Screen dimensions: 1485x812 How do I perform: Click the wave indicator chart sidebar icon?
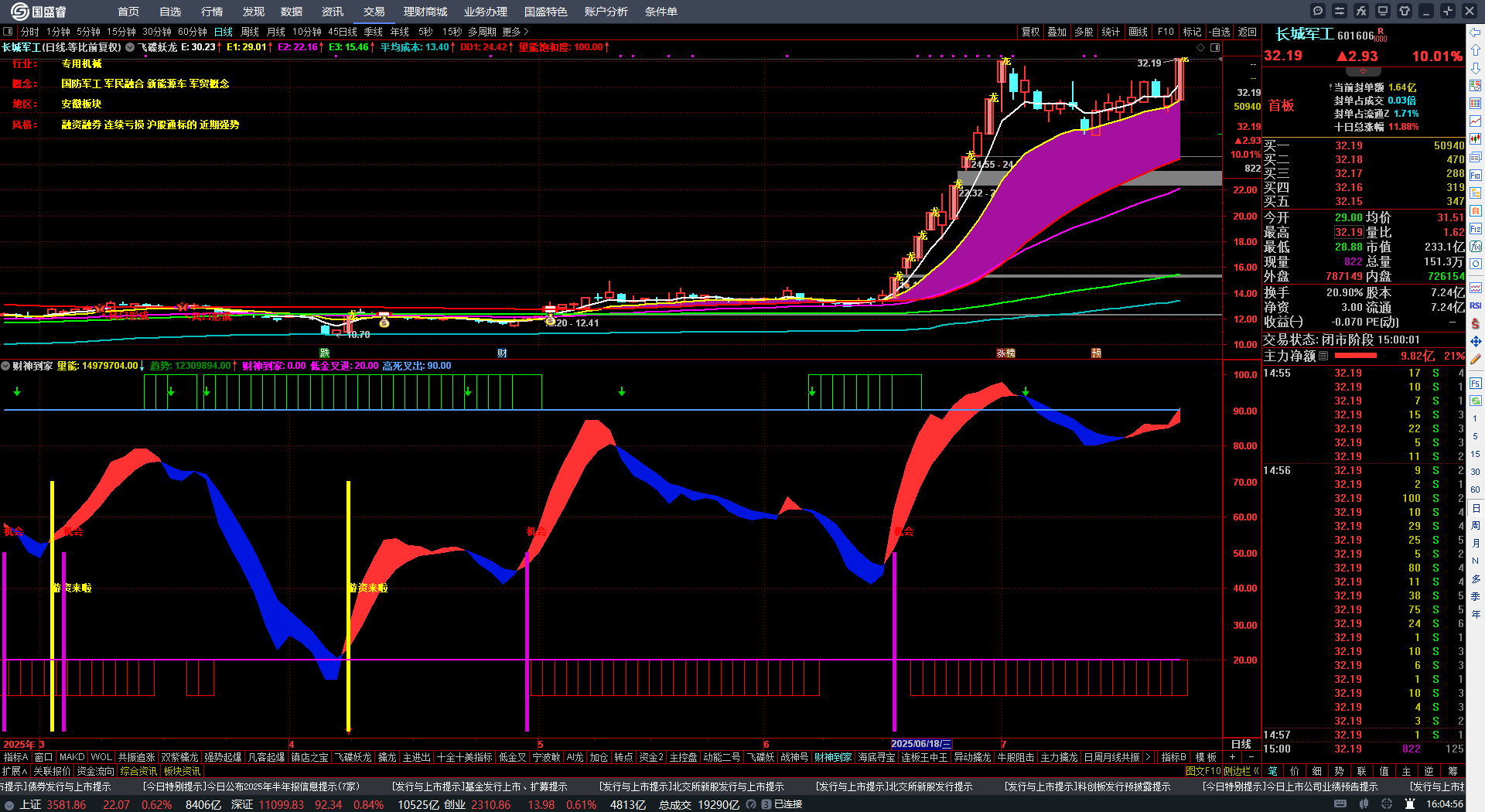[1476, 288]
